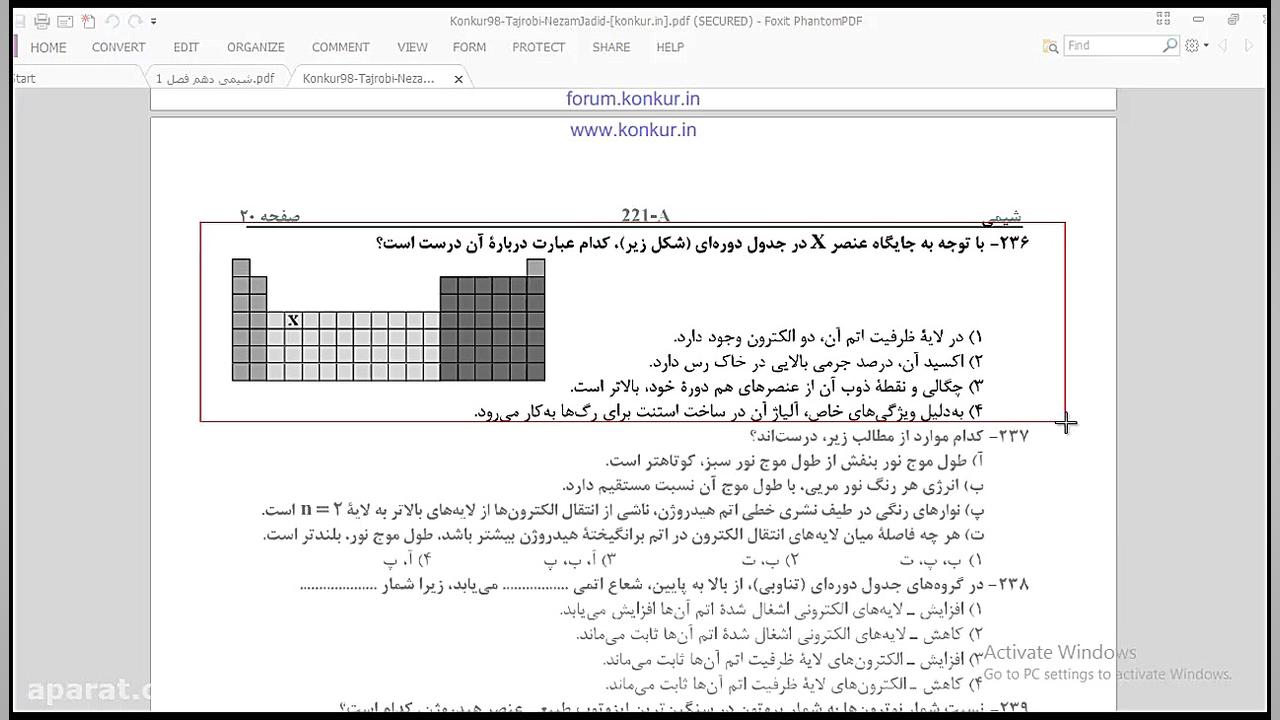Open full-text search with the folder-magnifier icon
This screenshot has width=1280, height=720.
(x=1050, y=46)
